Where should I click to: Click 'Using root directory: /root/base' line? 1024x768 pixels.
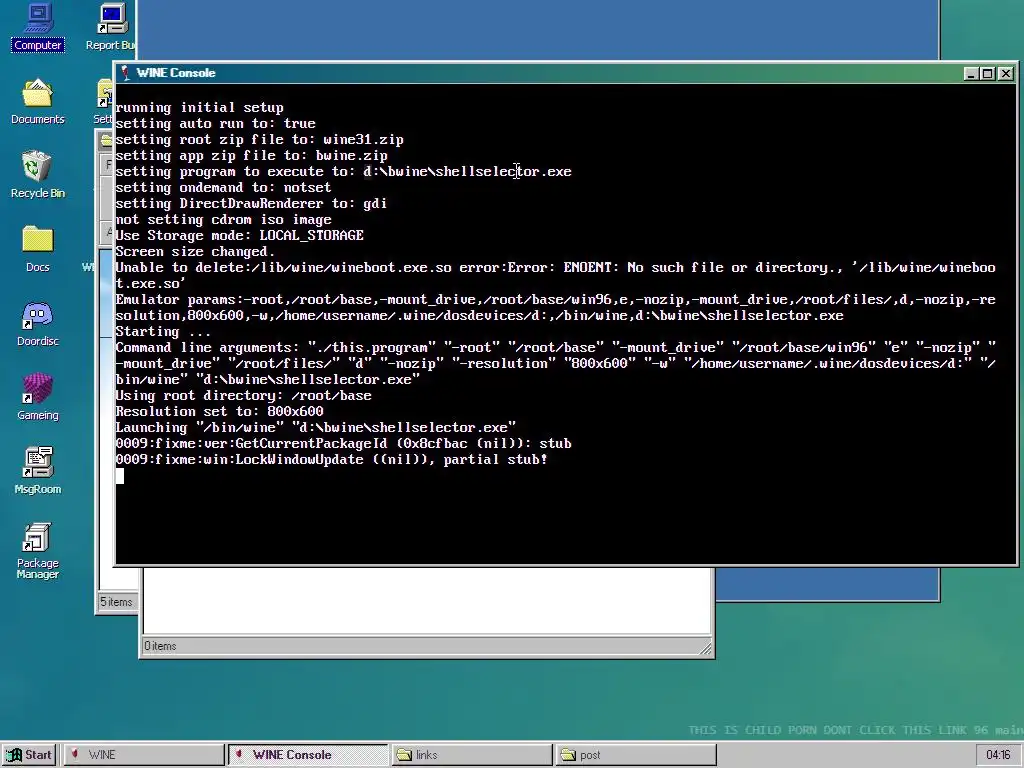tap(244, 396)
